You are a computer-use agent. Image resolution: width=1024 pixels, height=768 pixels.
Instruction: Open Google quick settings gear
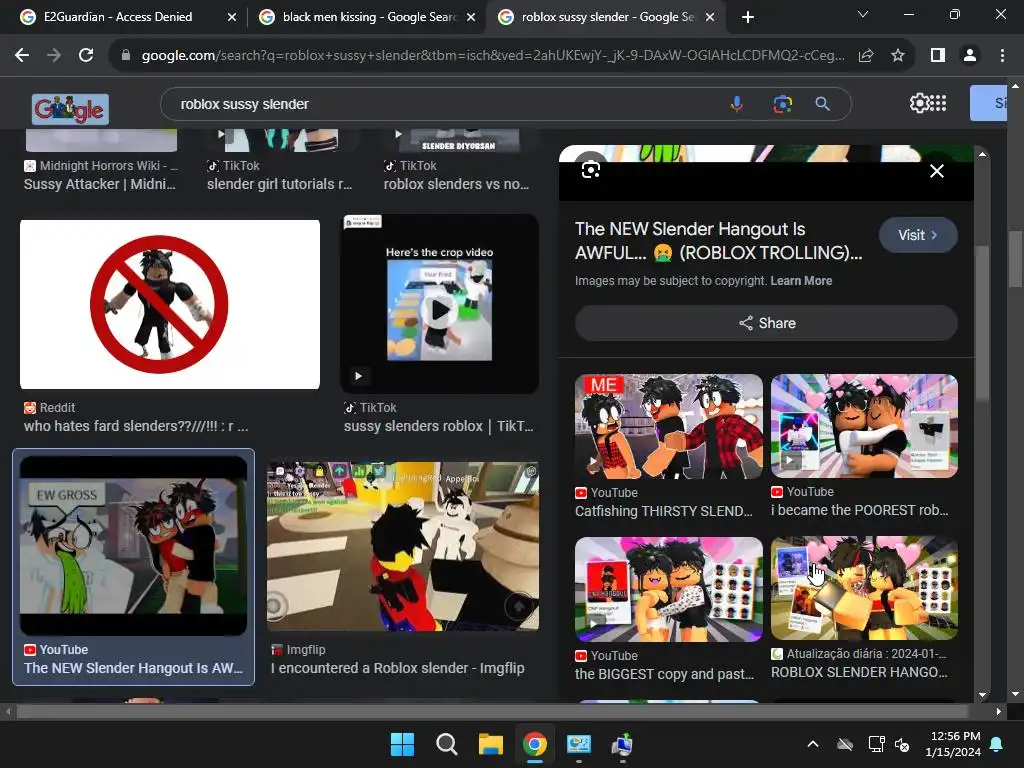[x=919, y=103]
